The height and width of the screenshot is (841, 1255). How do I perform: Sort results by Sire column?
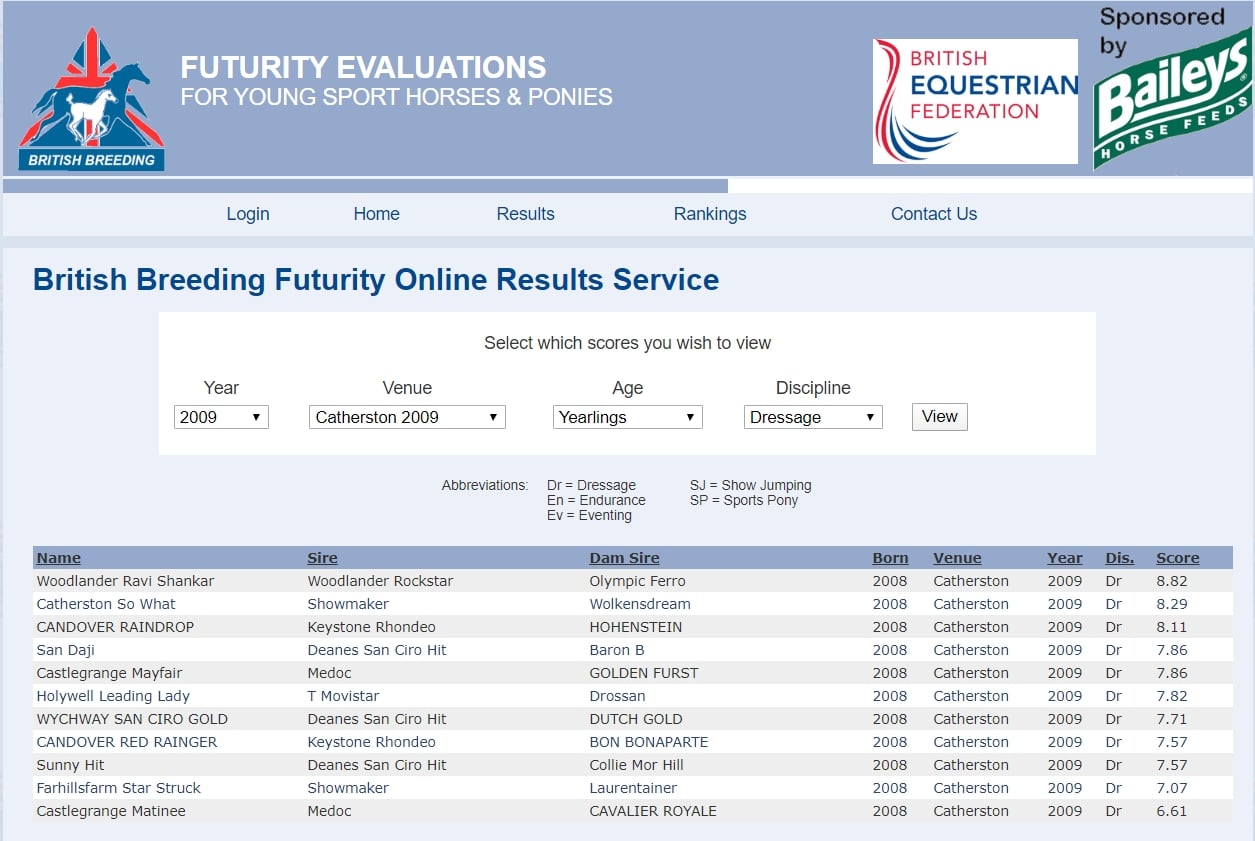(x=322, y=558)
